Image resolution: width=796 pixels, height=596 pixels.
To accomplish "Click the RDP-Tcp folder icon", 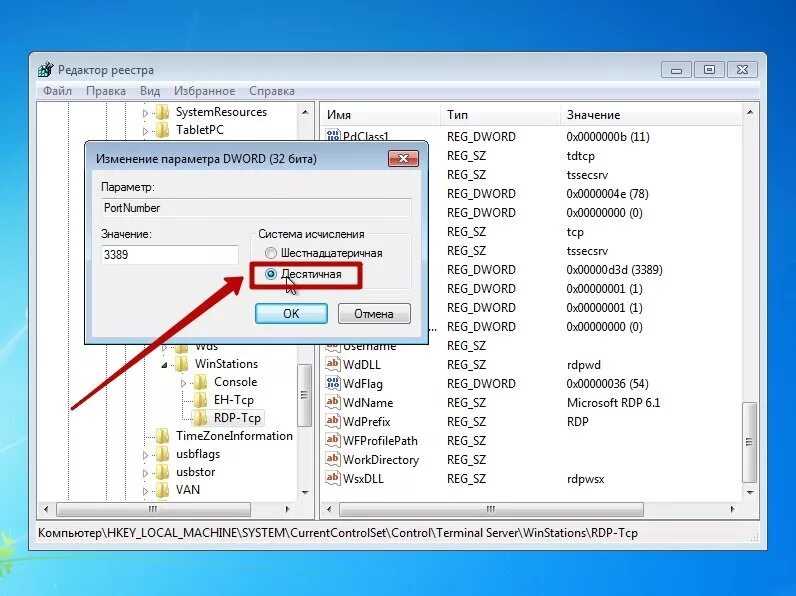I will pos(201,418).
